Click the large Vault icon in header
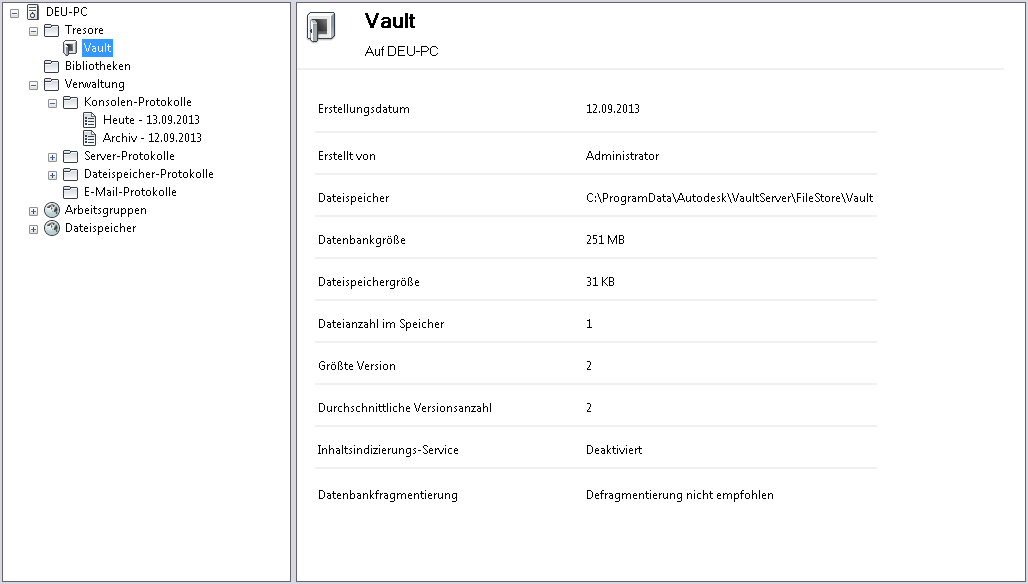1028x584 pixels. coord(320,29)
